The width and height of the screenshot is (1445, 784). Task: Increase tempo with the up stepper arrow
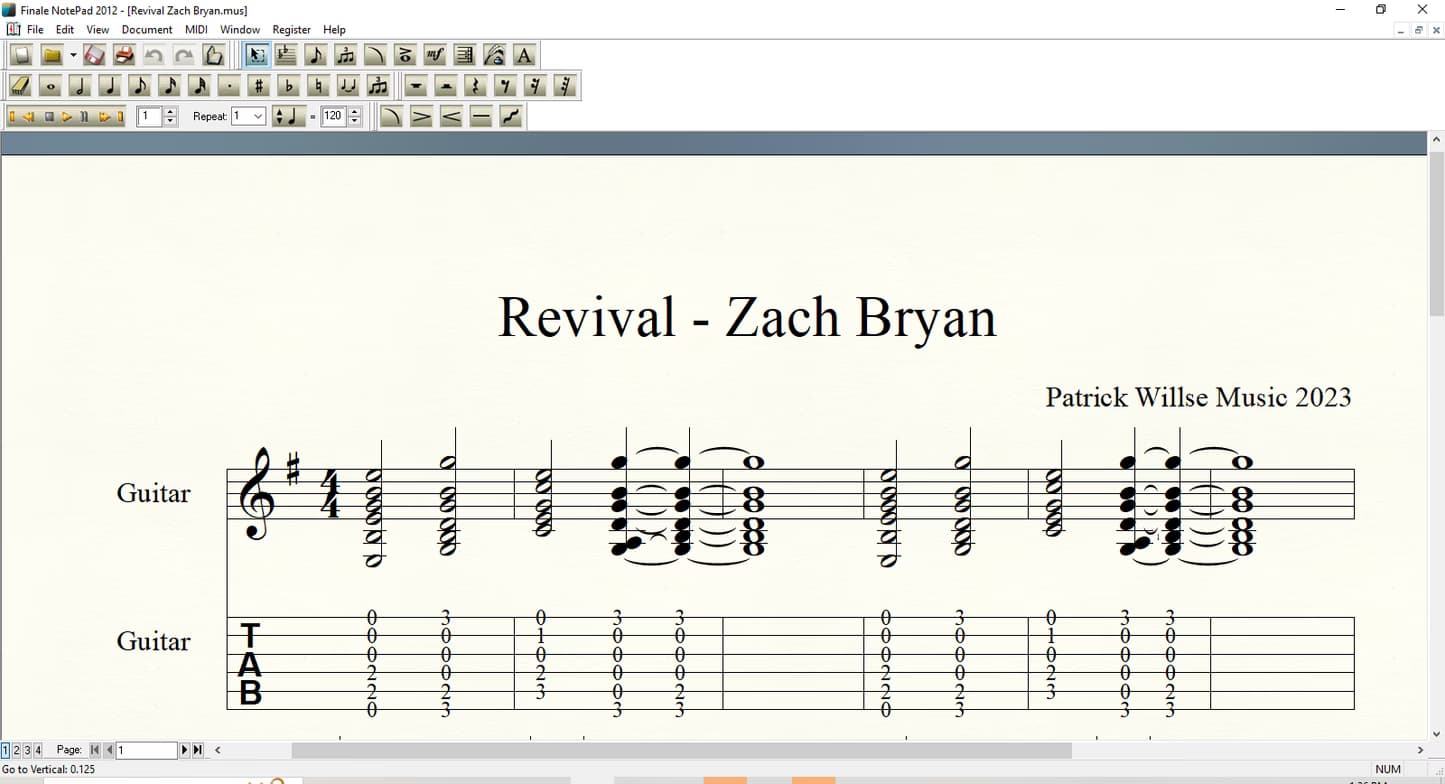354,112
